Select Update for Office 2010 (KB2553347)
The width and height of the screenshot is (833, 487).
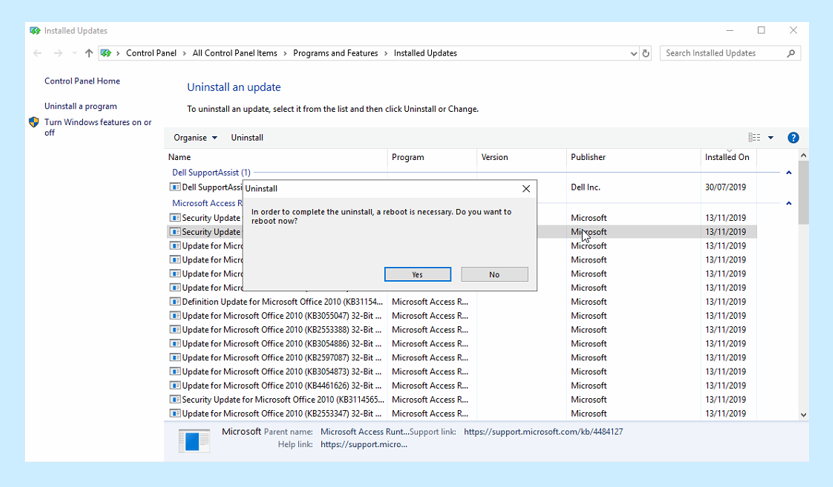[x=282, y=413]
